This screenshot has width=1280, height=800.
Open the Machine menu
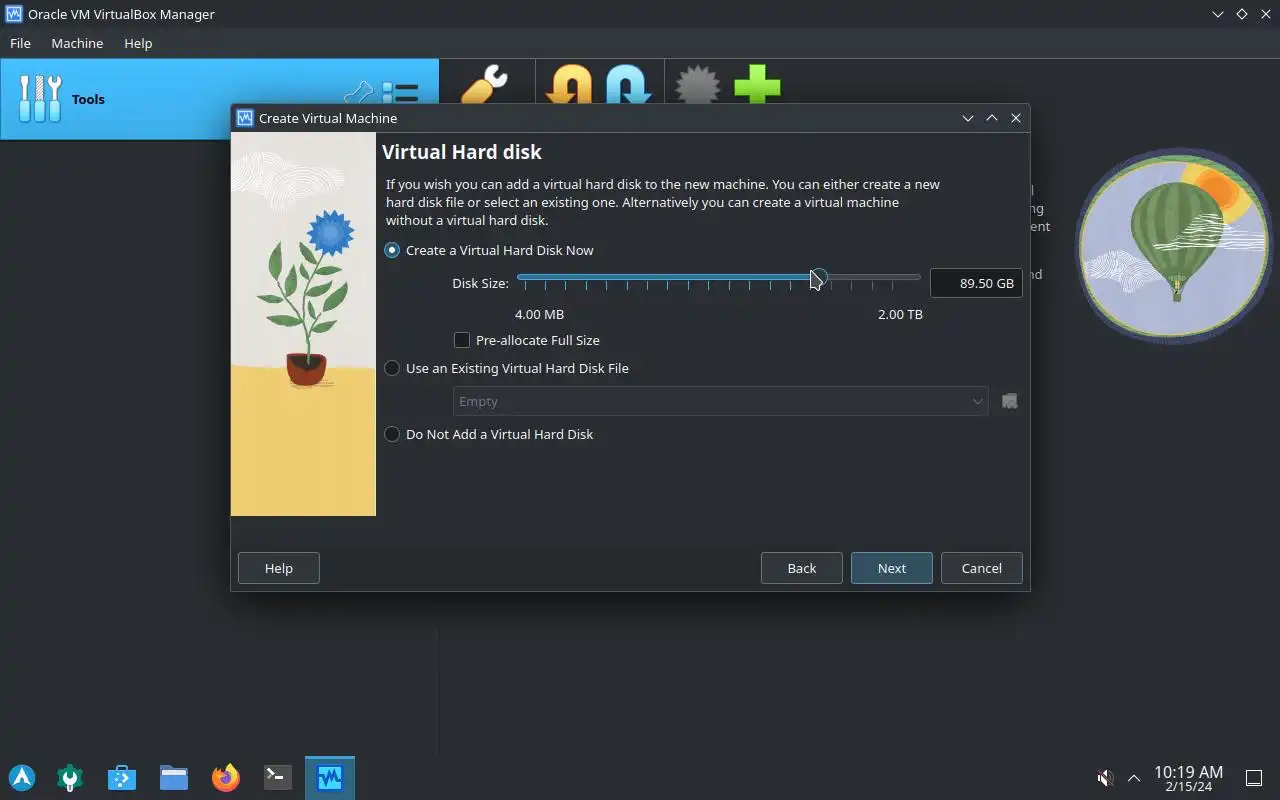click(x=77, y=43)
